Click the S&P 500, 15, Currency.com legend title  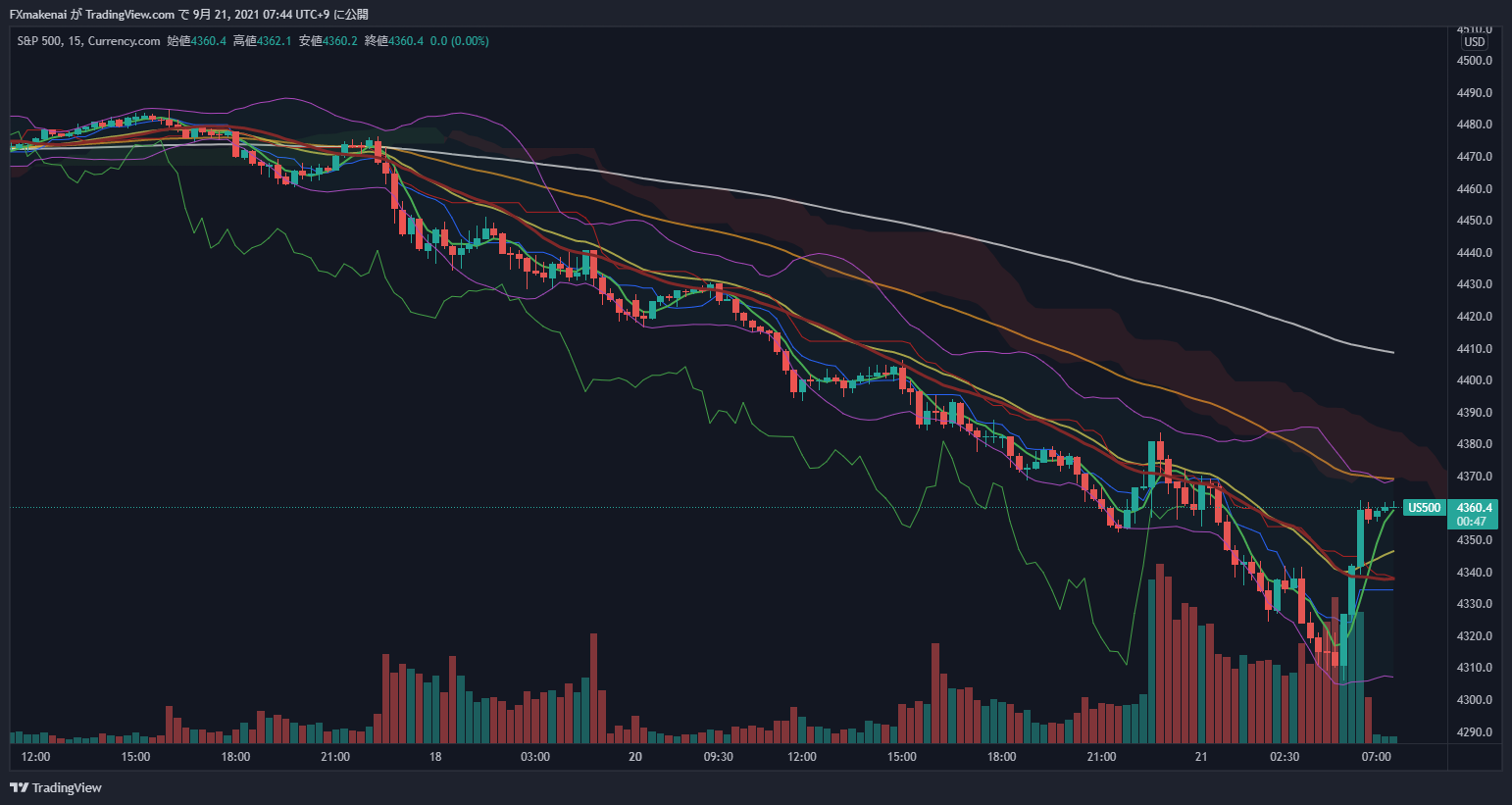coord(88,41)
